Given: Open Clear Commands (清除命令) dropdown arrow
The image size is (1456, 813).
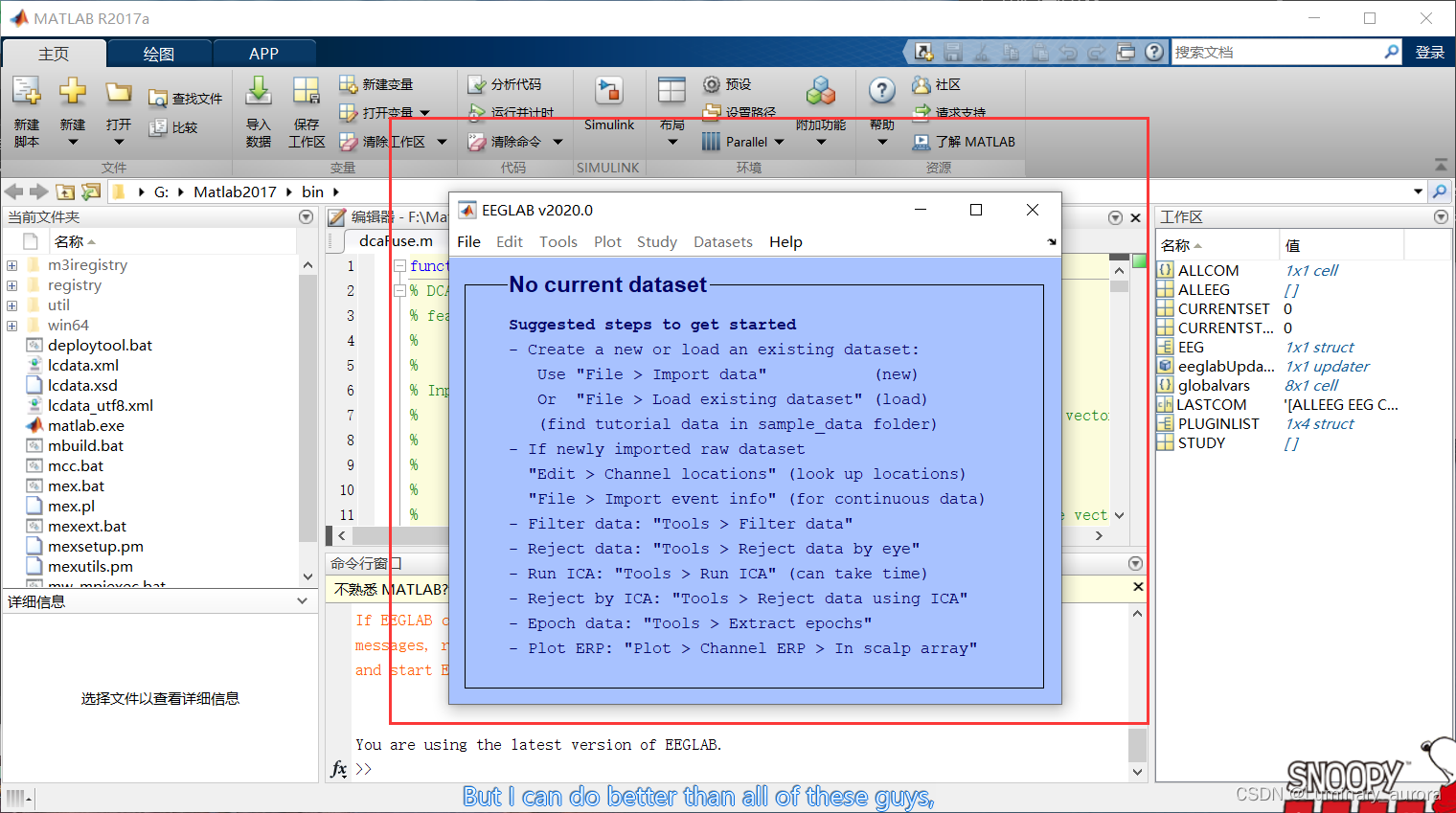Looking at the screenshot, I should tap(557, 142).
